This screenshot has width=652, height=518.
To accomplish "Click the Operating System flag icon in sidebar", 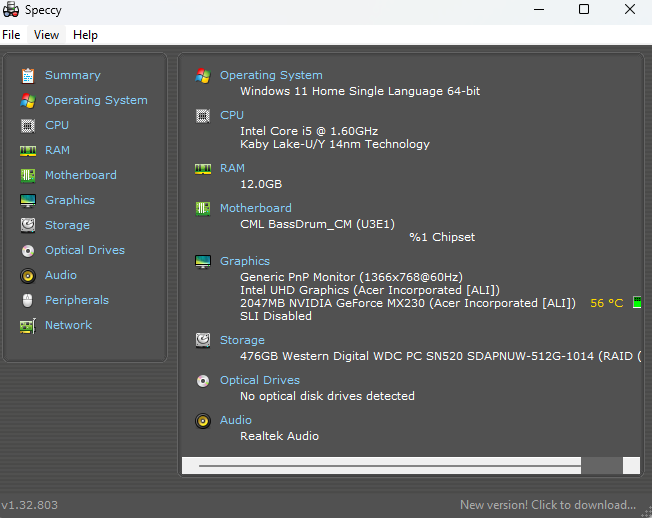I will 28,101.
